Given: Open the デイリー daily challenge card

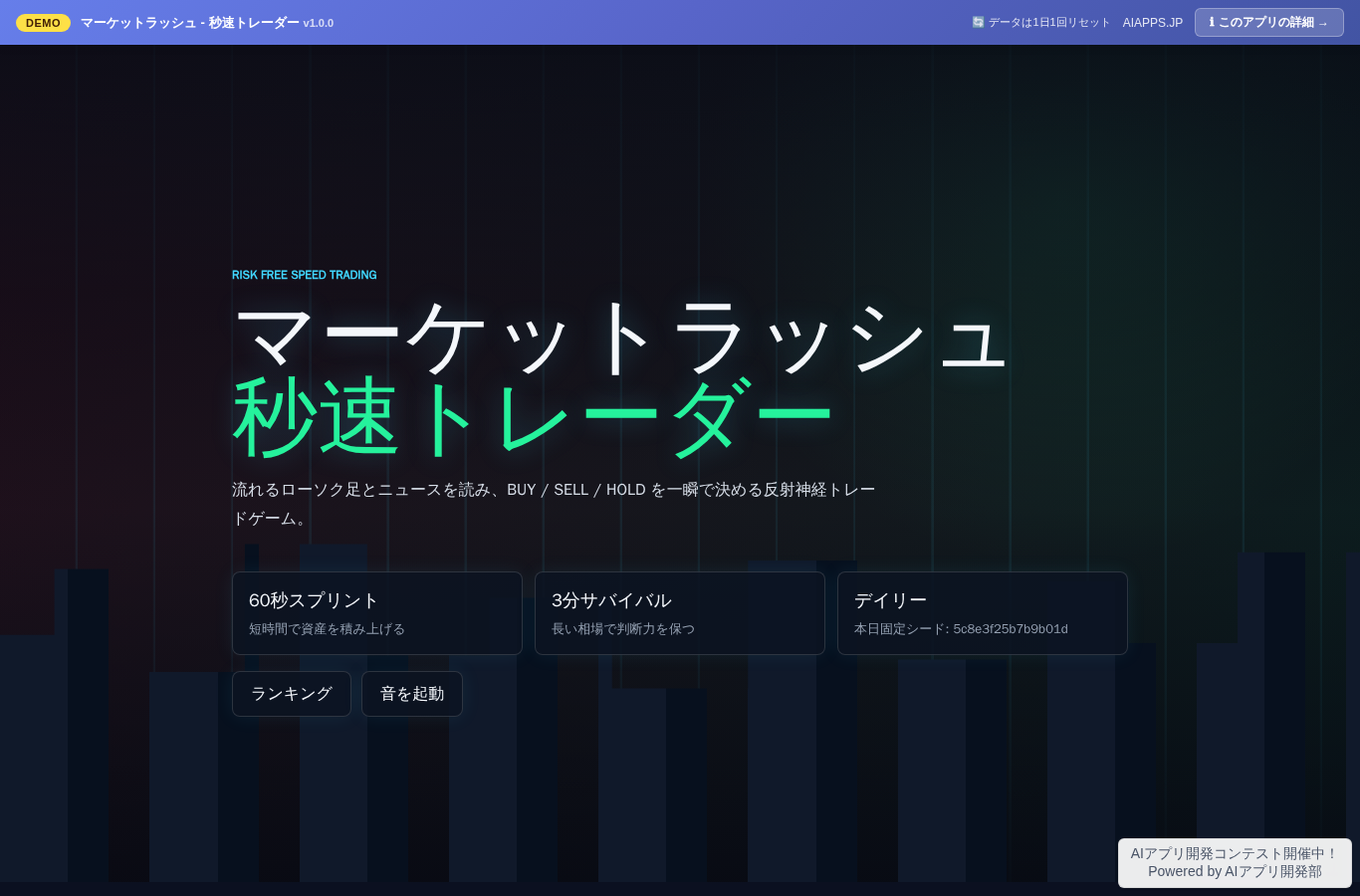Looking at the screenshot, I should pos(983,613).
